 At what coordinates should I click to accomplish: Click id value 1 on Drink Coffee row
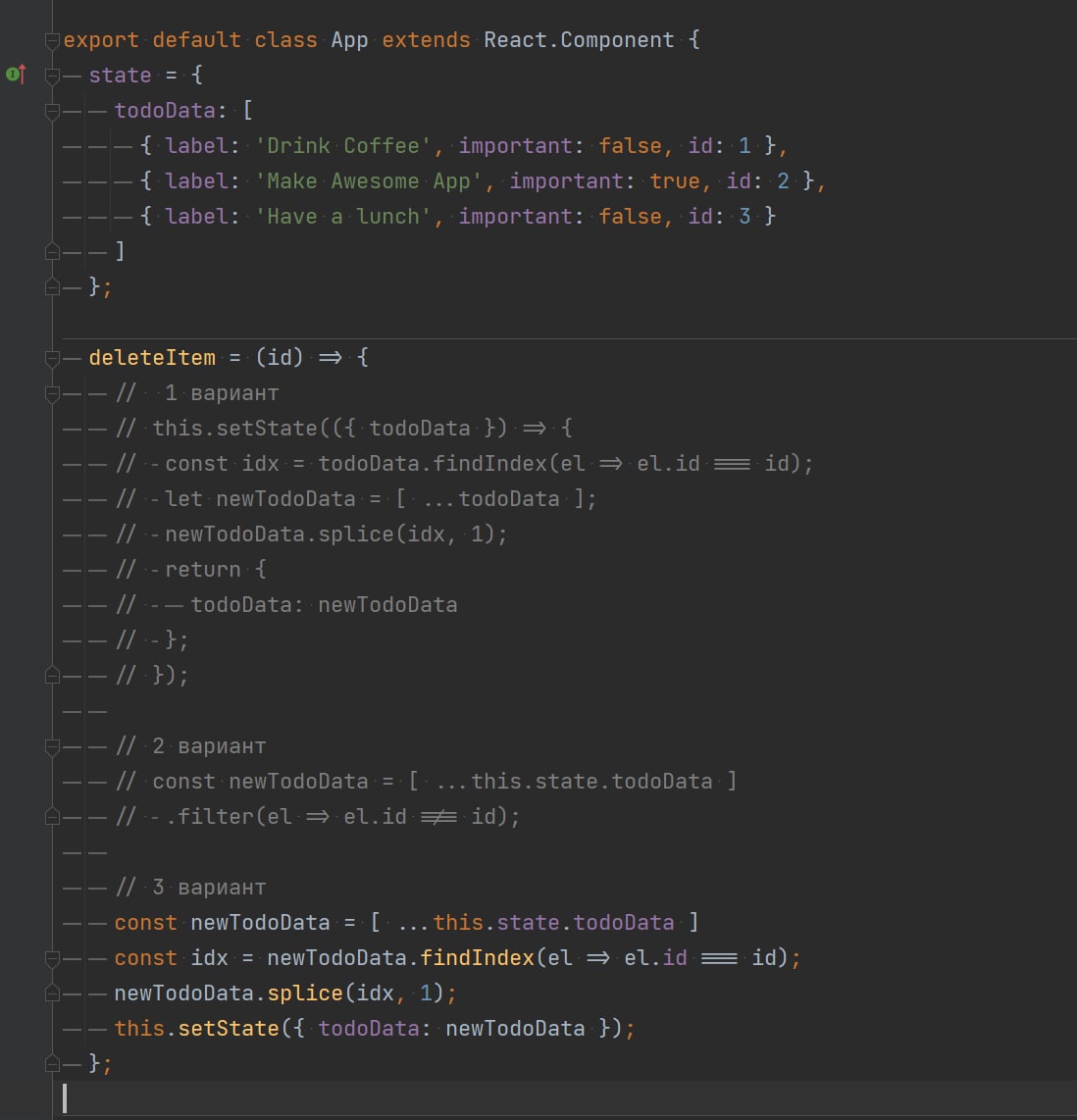click(x=744, y=146)
